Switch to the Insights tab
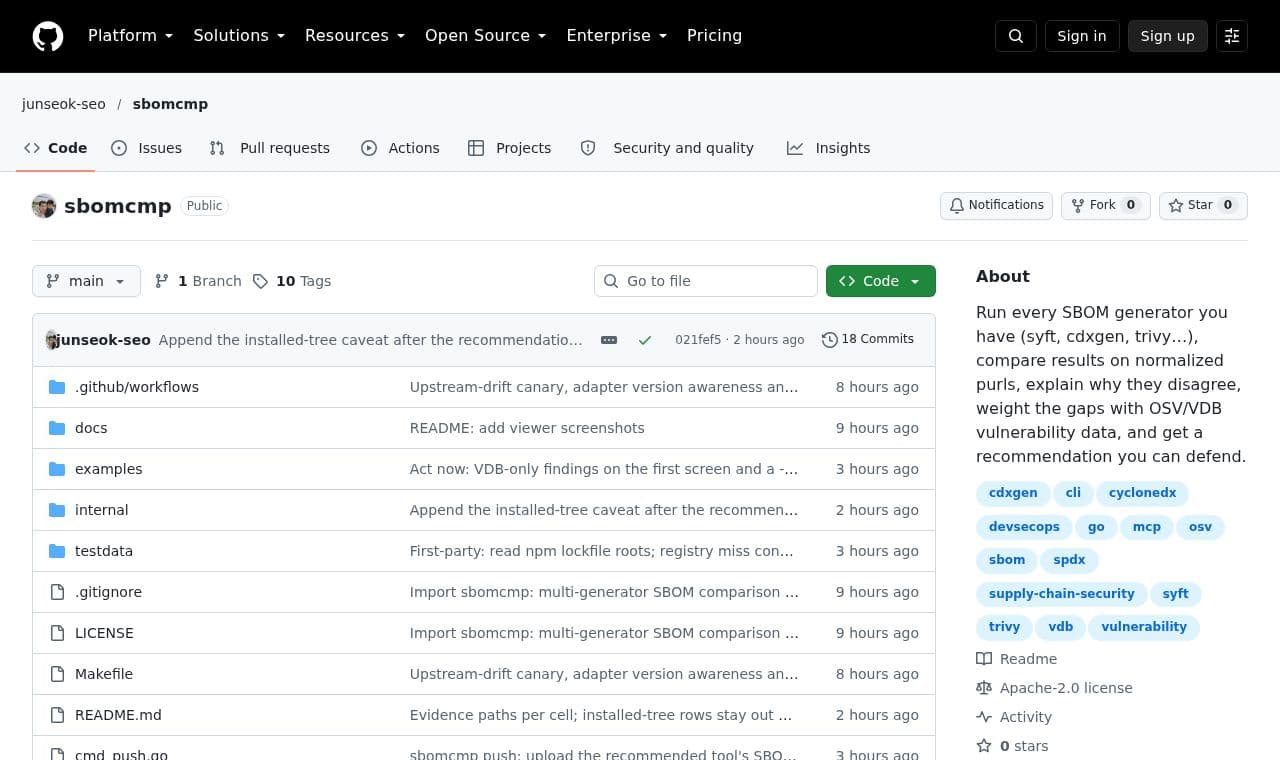The image size is (1280, 760). (x=828, y=148)
